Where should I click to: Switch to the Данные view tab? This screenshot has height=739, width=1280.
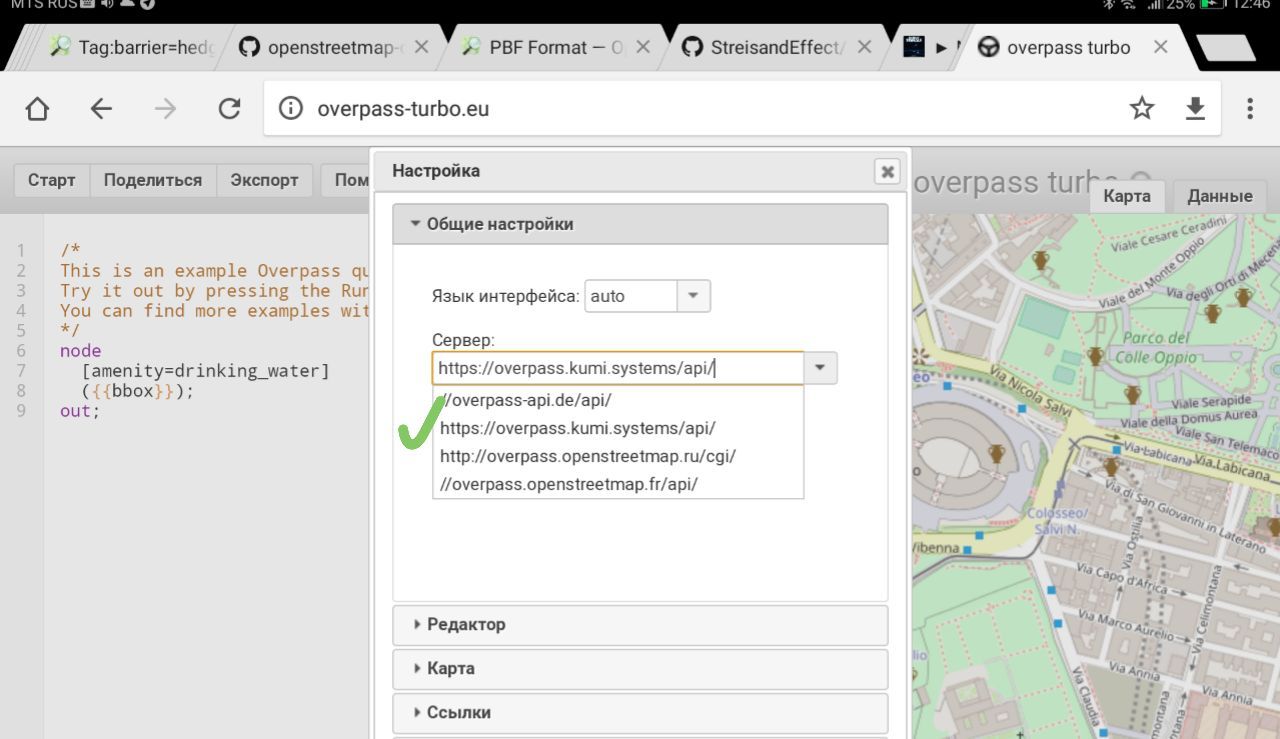1220,196
